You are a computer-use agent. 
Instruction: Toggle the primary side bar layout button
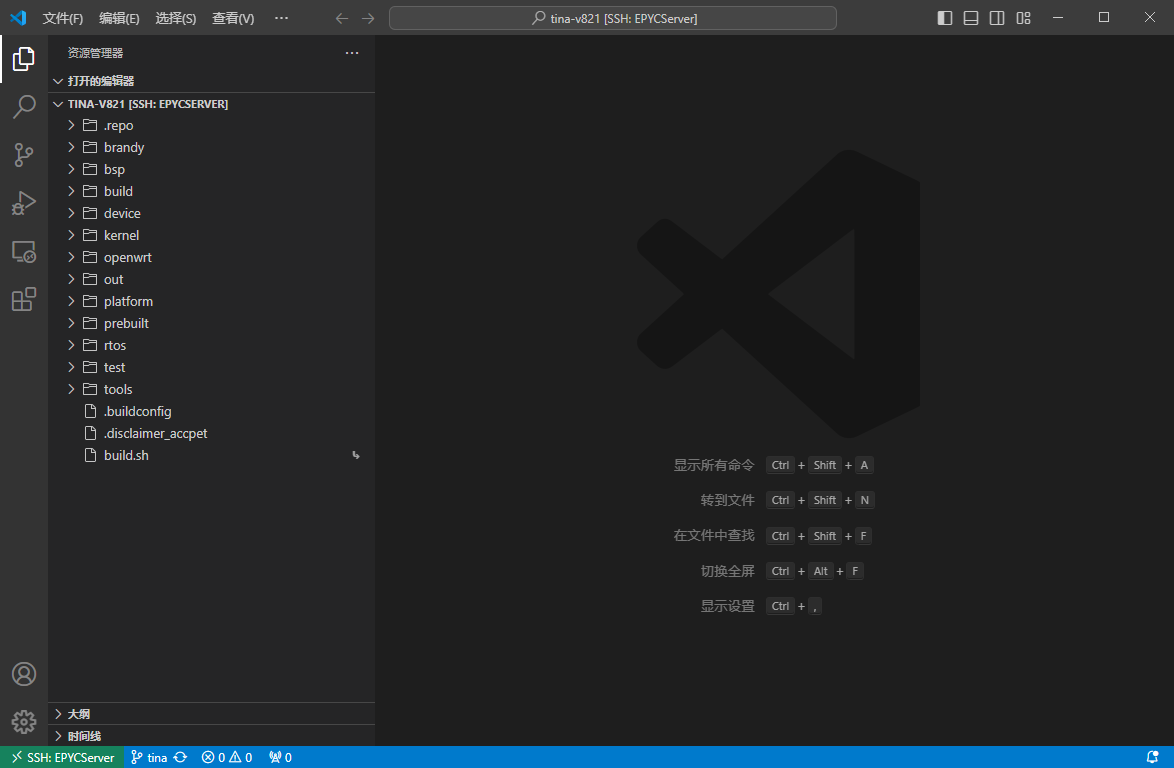[945, 18]
